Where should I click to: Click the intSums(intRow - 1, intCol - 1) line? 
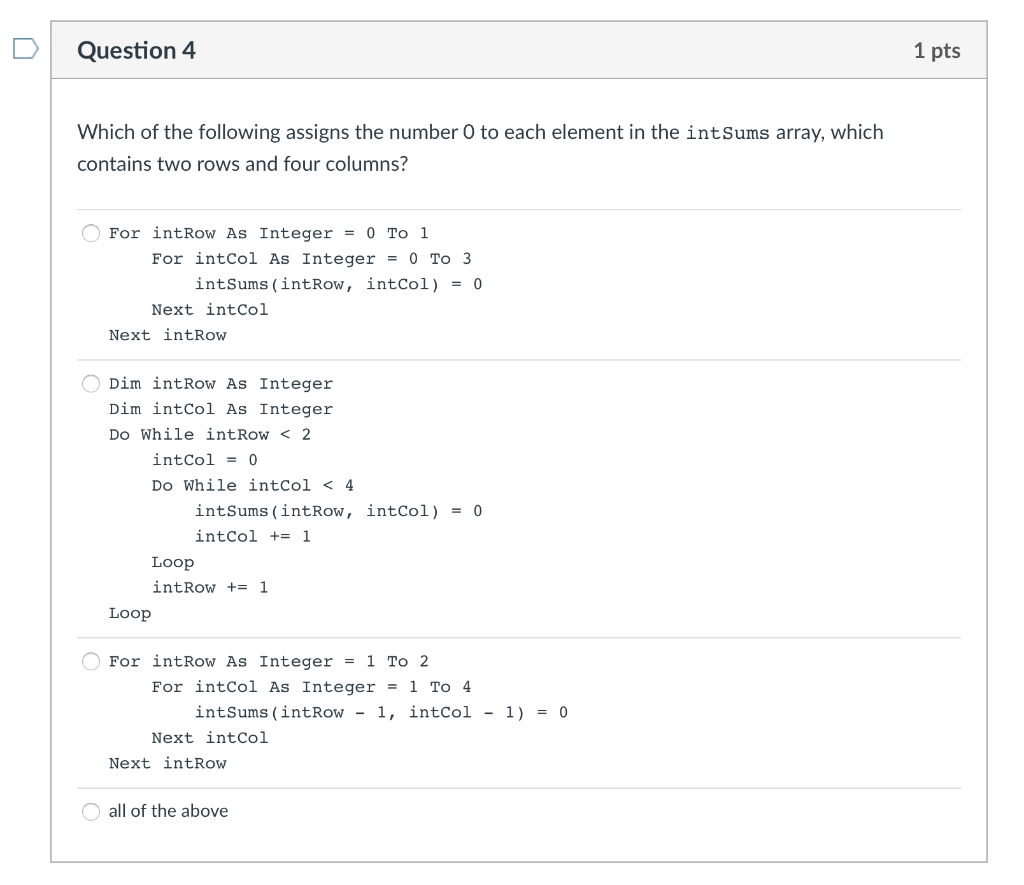(383, 712)
